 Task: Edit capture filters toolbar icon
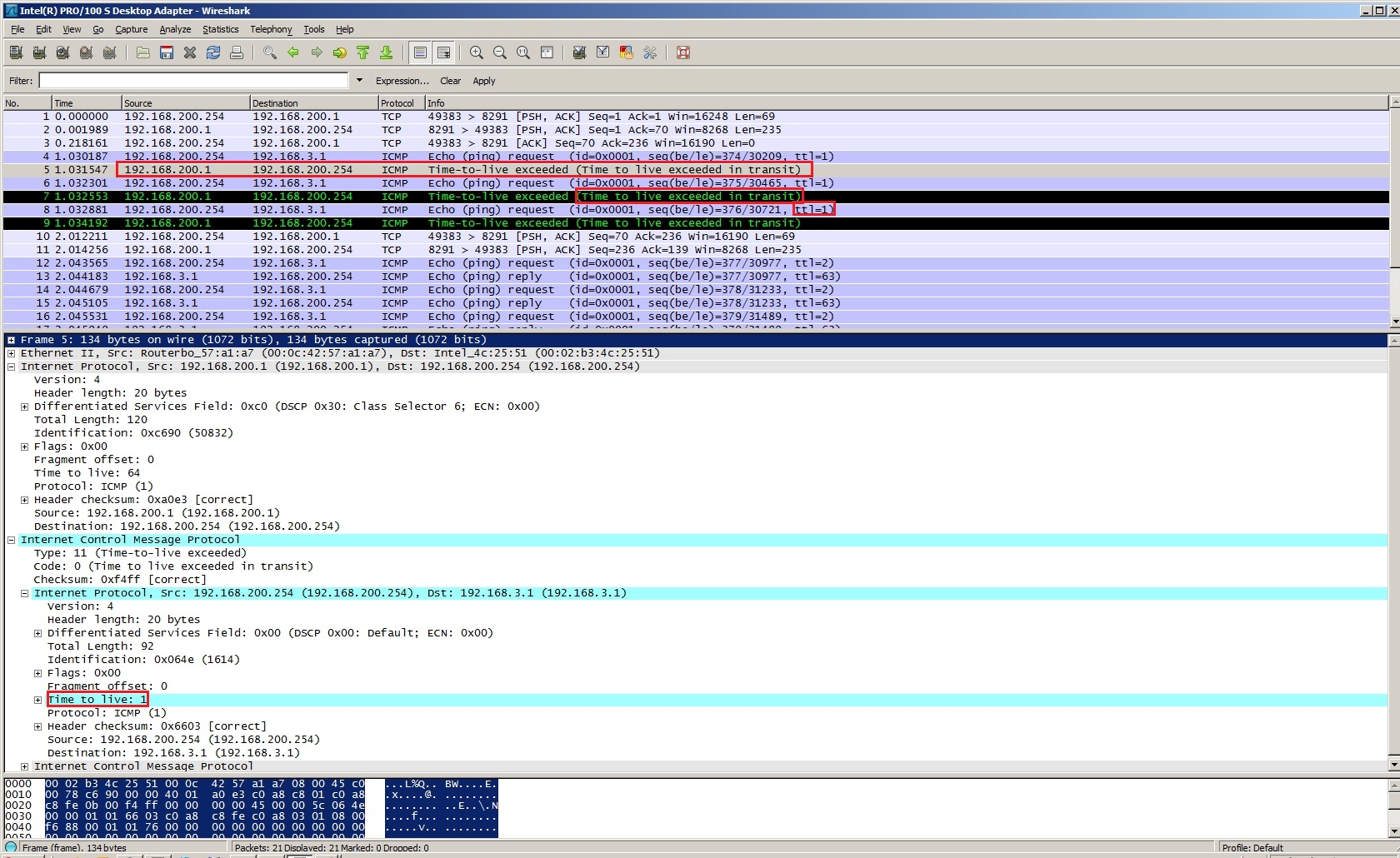579,52
